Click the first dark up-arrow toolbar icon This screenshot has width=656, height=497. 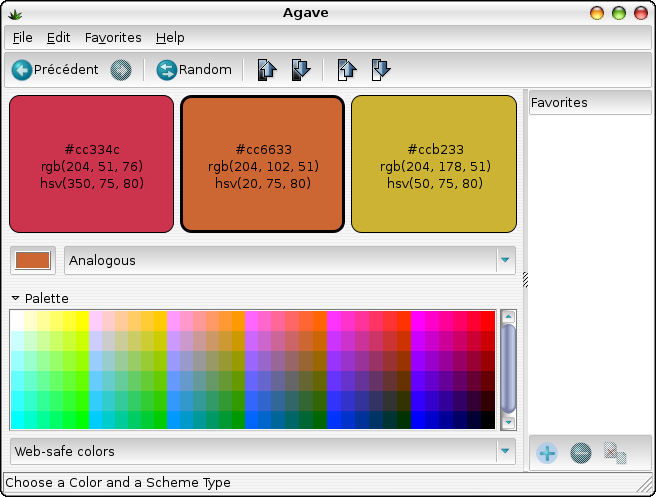[x=267, y=70]
